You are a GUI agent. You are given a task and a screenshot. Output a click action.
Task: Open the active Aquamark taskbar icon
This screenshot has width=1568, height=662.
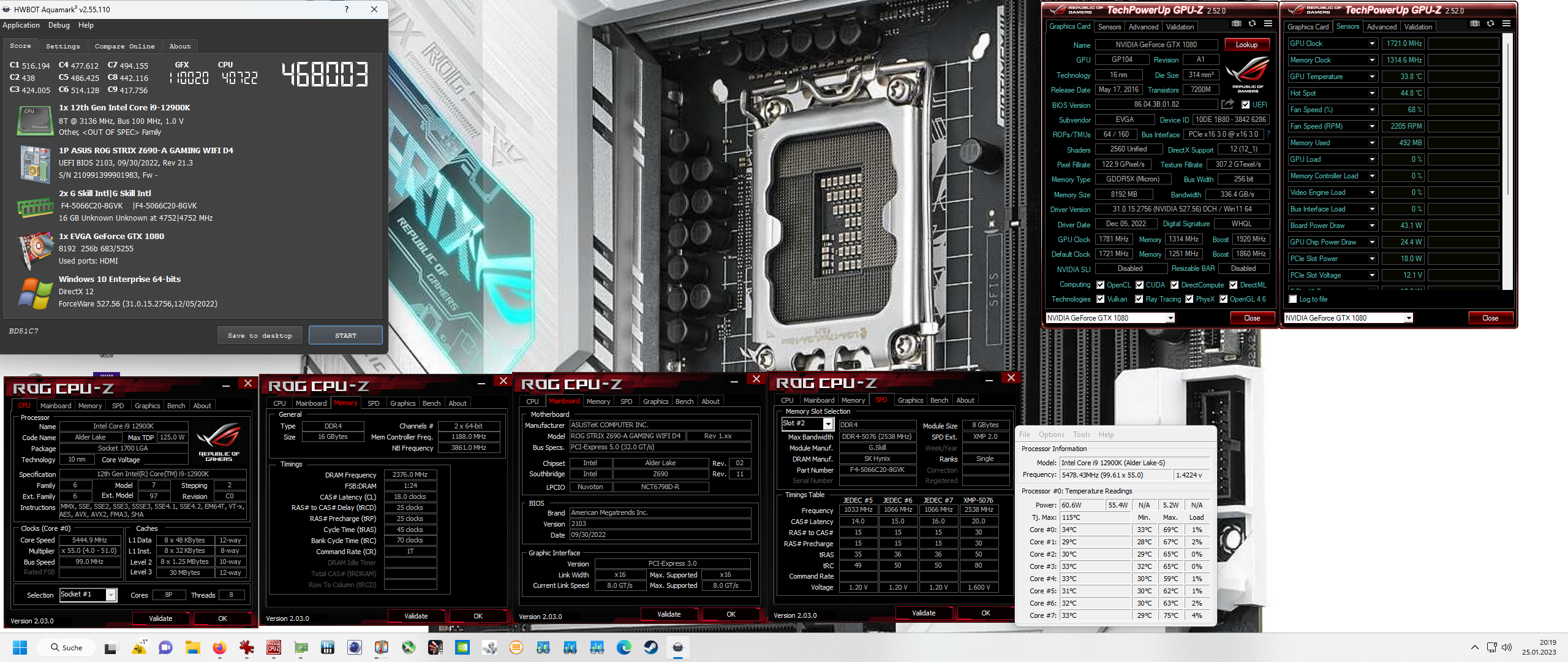tap(678, 647)
